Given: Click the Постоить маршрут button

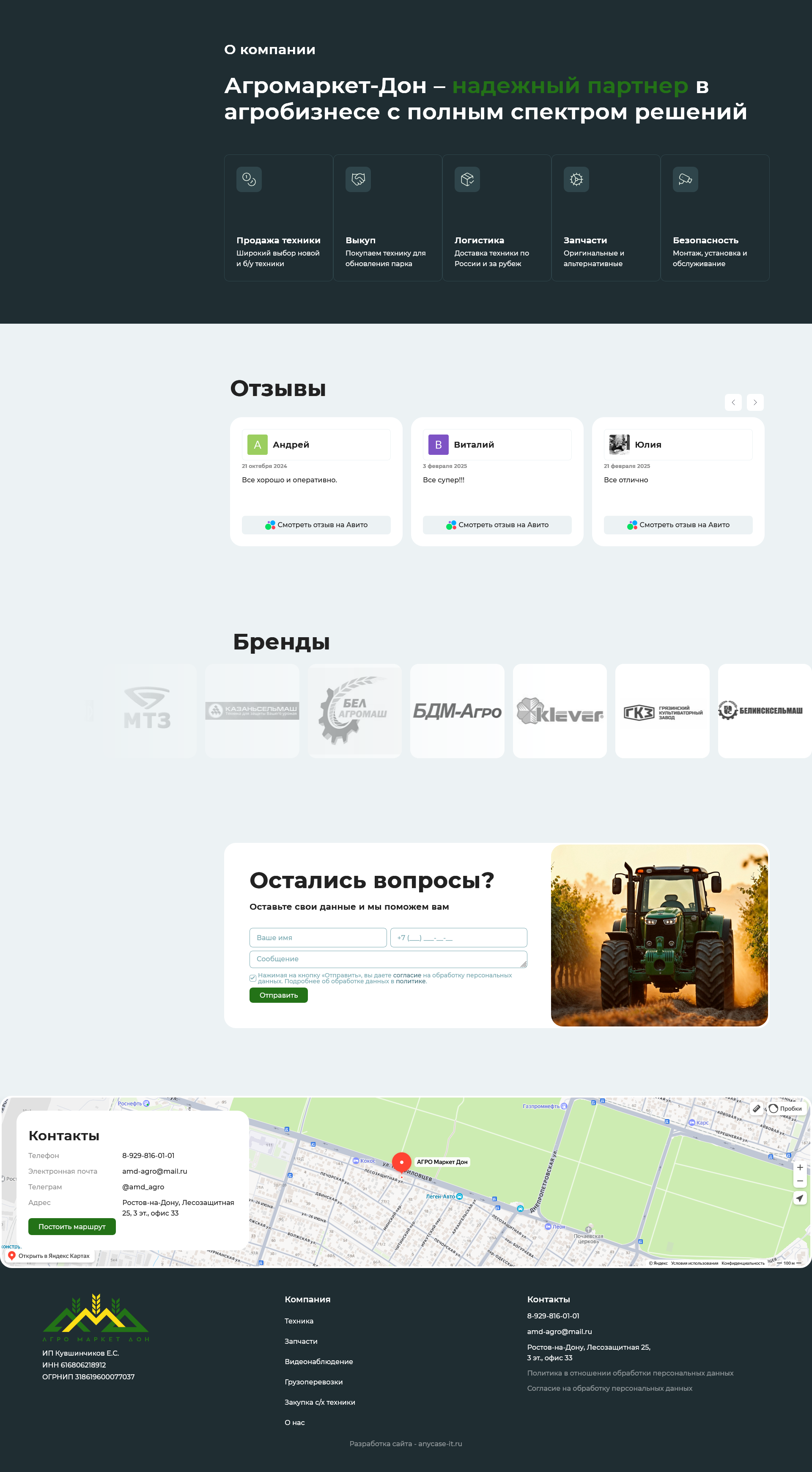Looking at the screenshot, I should point(72,1227).
